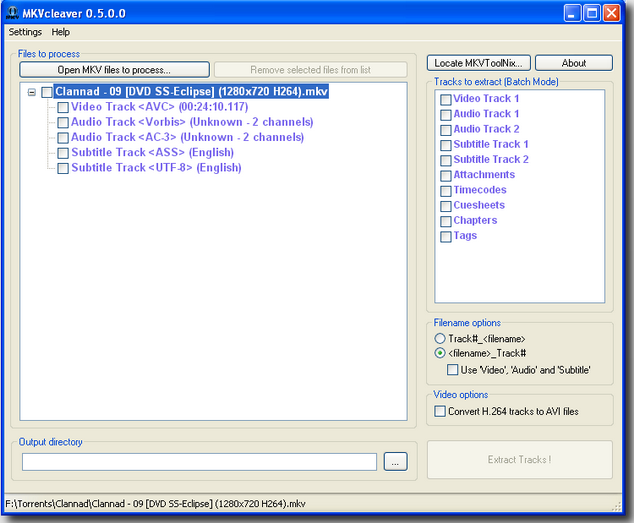Check Subtitle Track <UTF-8> checkbox
Image resolution: width=634 pixels, height=523 pixels.
(x=63, y=168)
